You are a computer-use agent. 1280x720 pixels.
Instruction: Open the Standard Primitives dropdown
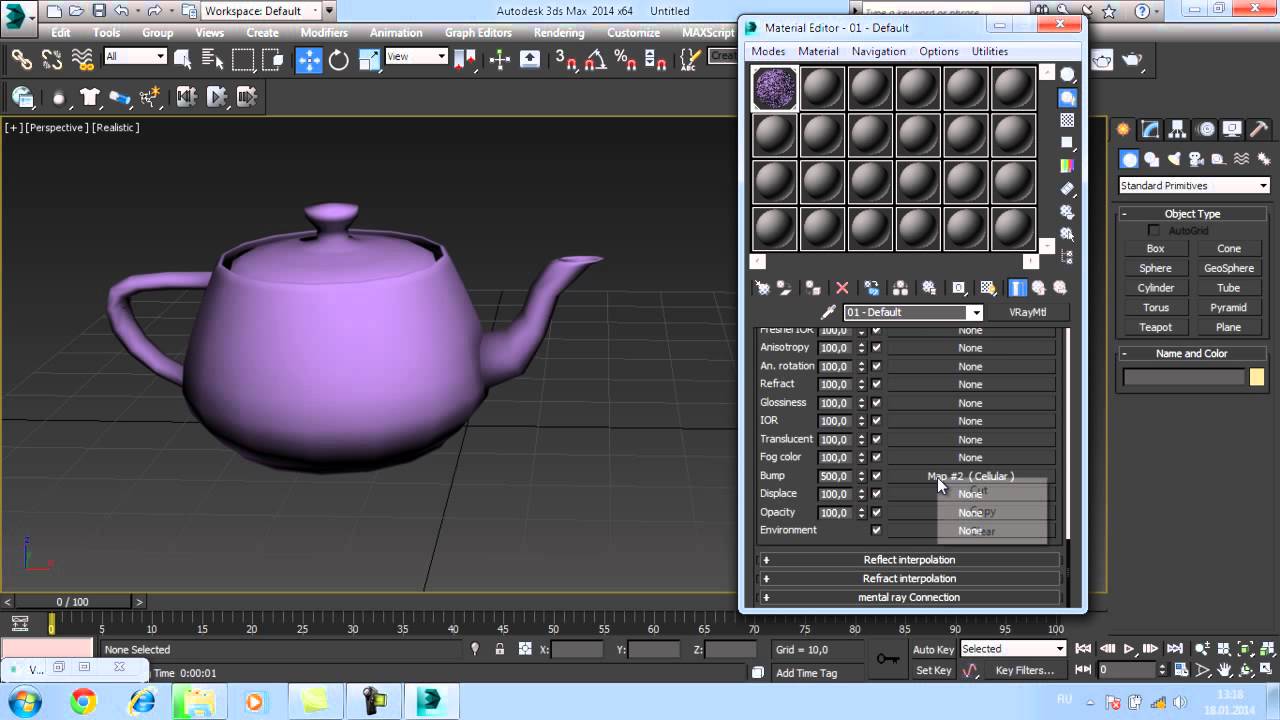coord(1194,186)
